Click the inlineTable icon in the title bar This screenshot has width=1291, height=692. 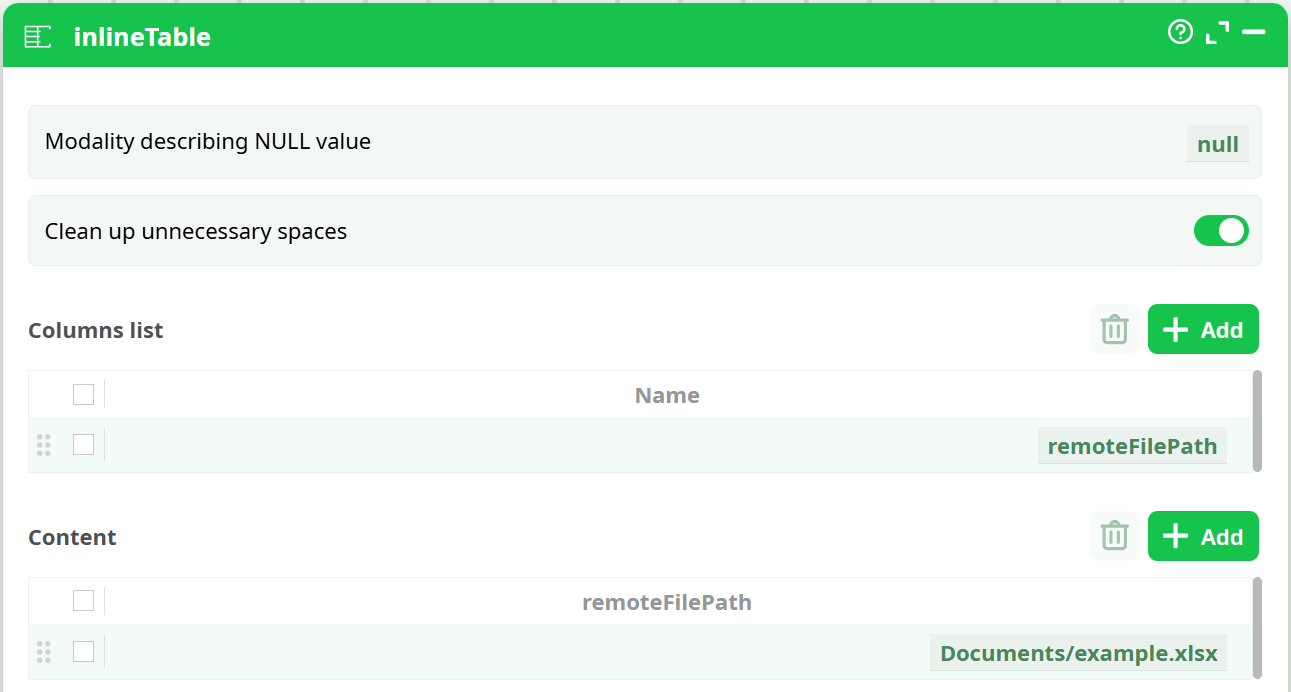[x=36, y=33]
